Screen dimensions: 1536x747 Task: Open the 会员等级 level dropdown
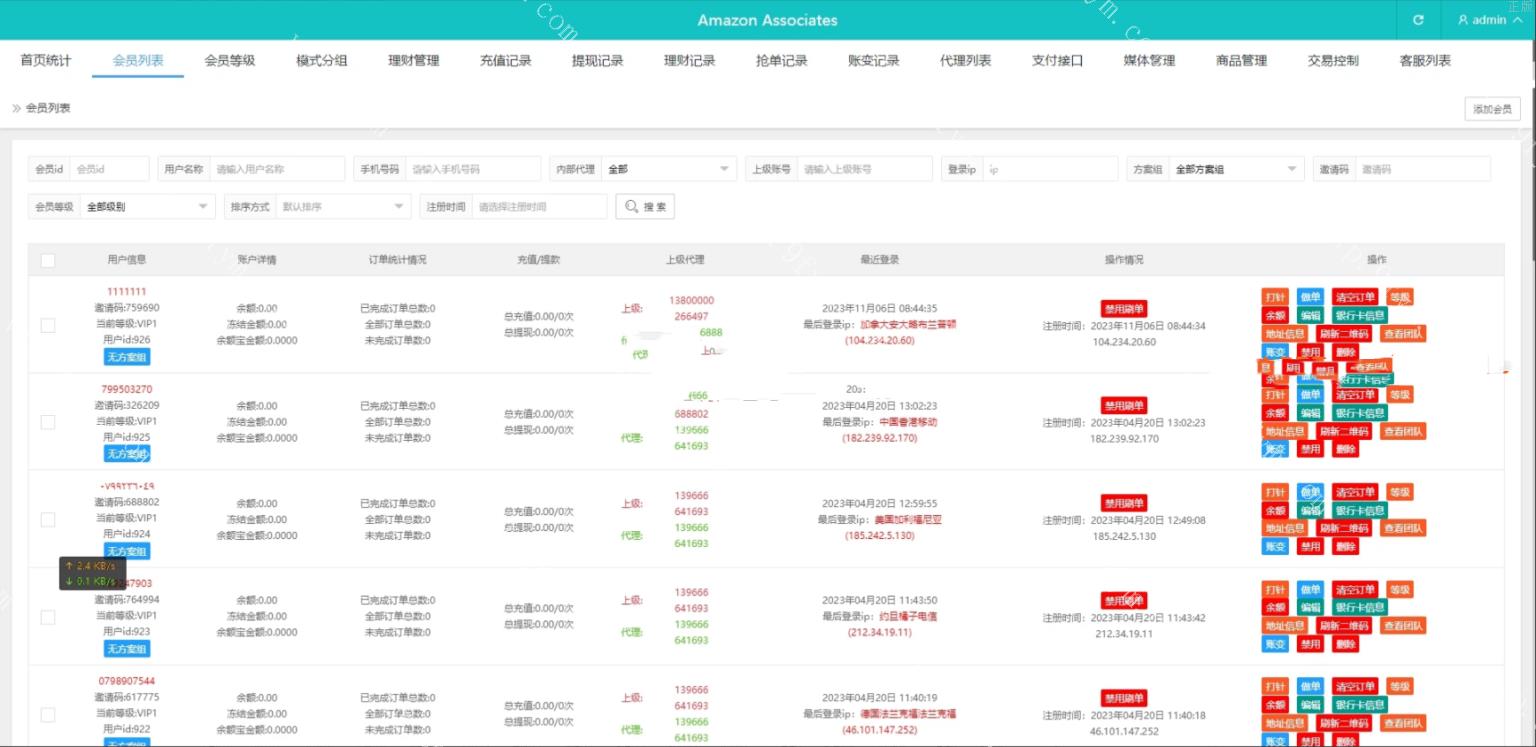[x=147, y=207]
